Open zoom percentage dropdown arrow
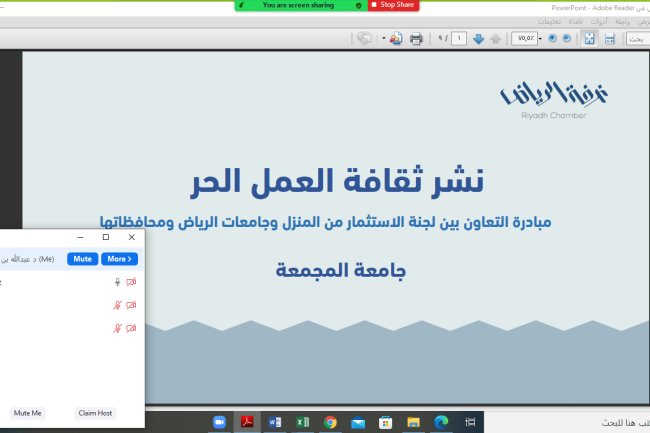Image resolution: width=650 pixels, height=433 pixels. [540, 39]
